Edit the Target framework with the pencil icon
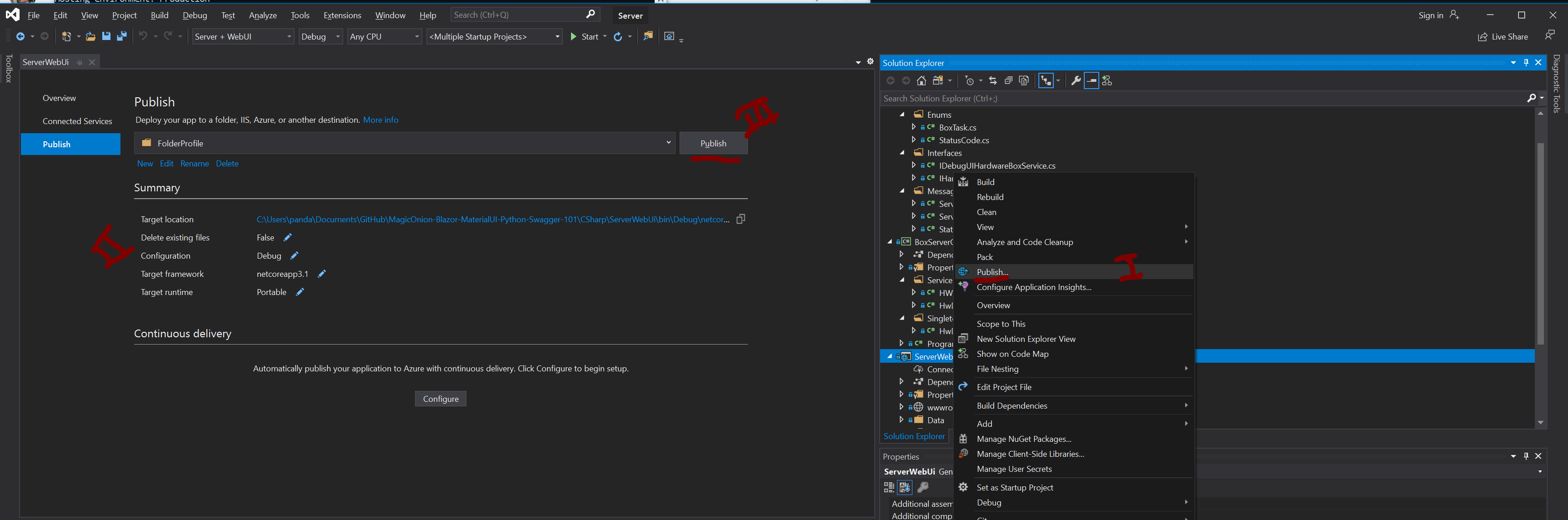Screen dimensions: 1568x520 pyautogui.click(x=322, y=274)
